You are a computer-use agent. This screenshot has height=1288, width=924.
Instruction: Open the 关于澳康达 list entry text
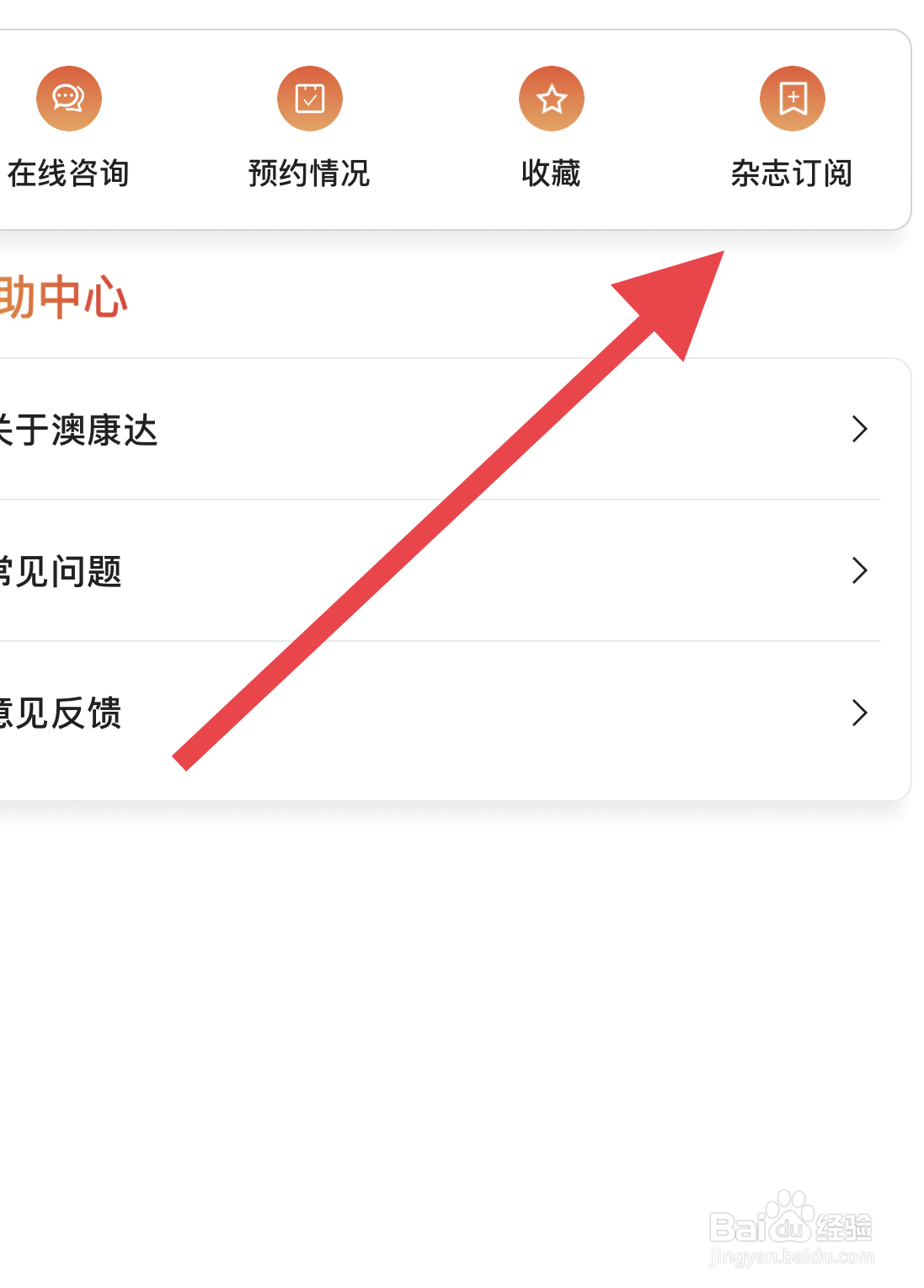[78, 430]
